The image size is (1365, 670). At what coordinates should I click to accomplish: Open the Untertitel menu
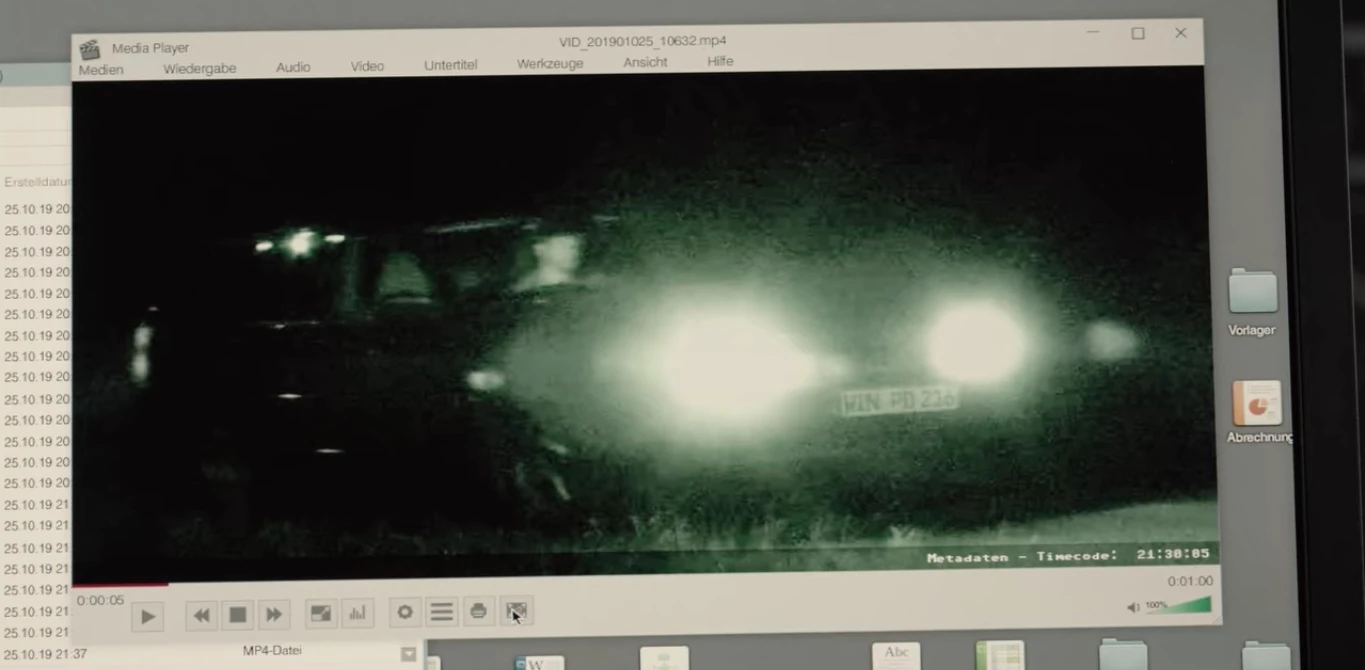(451, 65)
